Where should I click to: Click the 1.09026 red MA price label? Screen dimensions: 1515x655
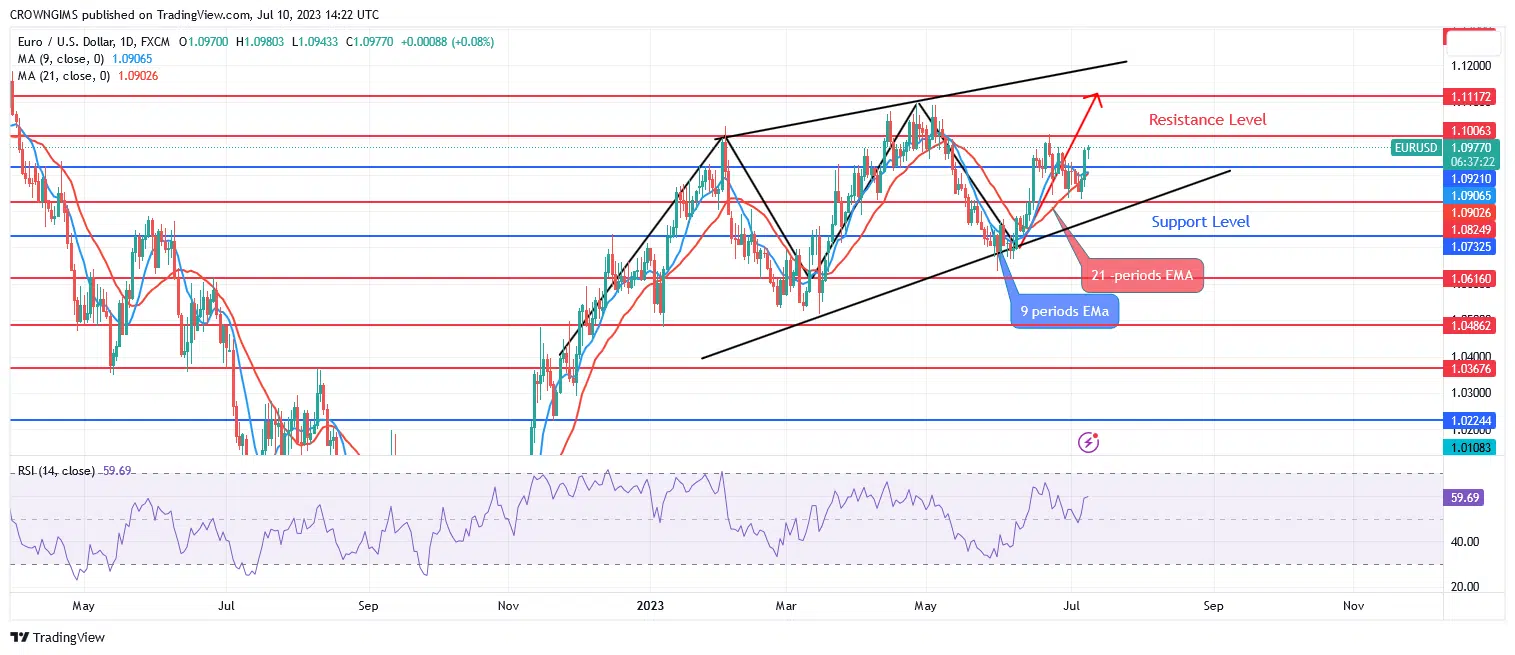coord(1471,213)
